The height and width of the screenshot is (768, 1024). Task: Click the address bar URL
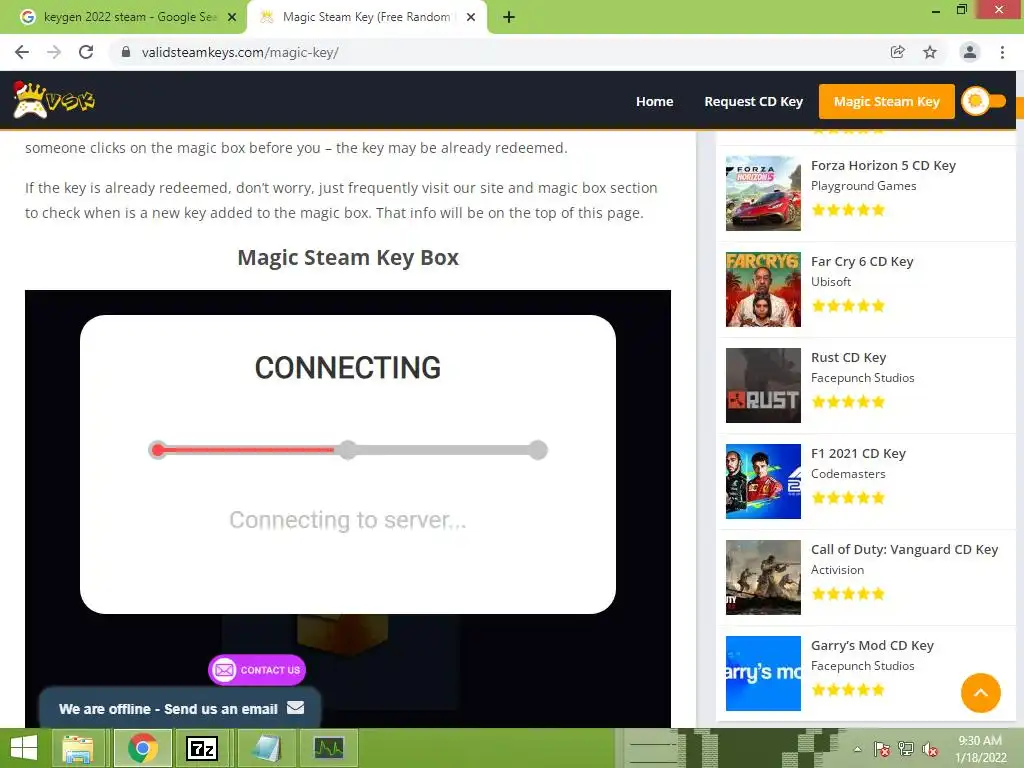(240, 52)
